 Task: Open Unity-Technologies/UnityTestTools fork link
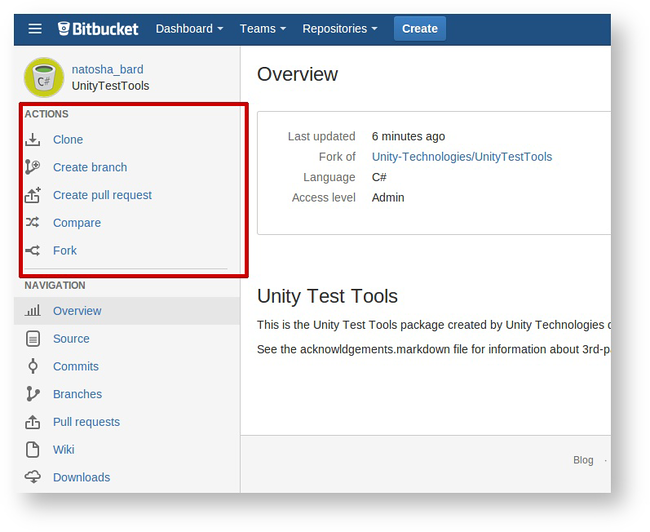point(461,157)
